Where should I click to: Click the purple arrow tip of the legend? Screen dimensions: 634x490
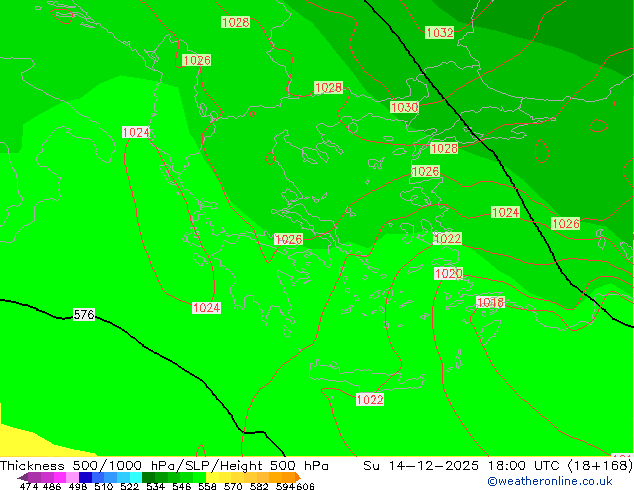[23, 477]
